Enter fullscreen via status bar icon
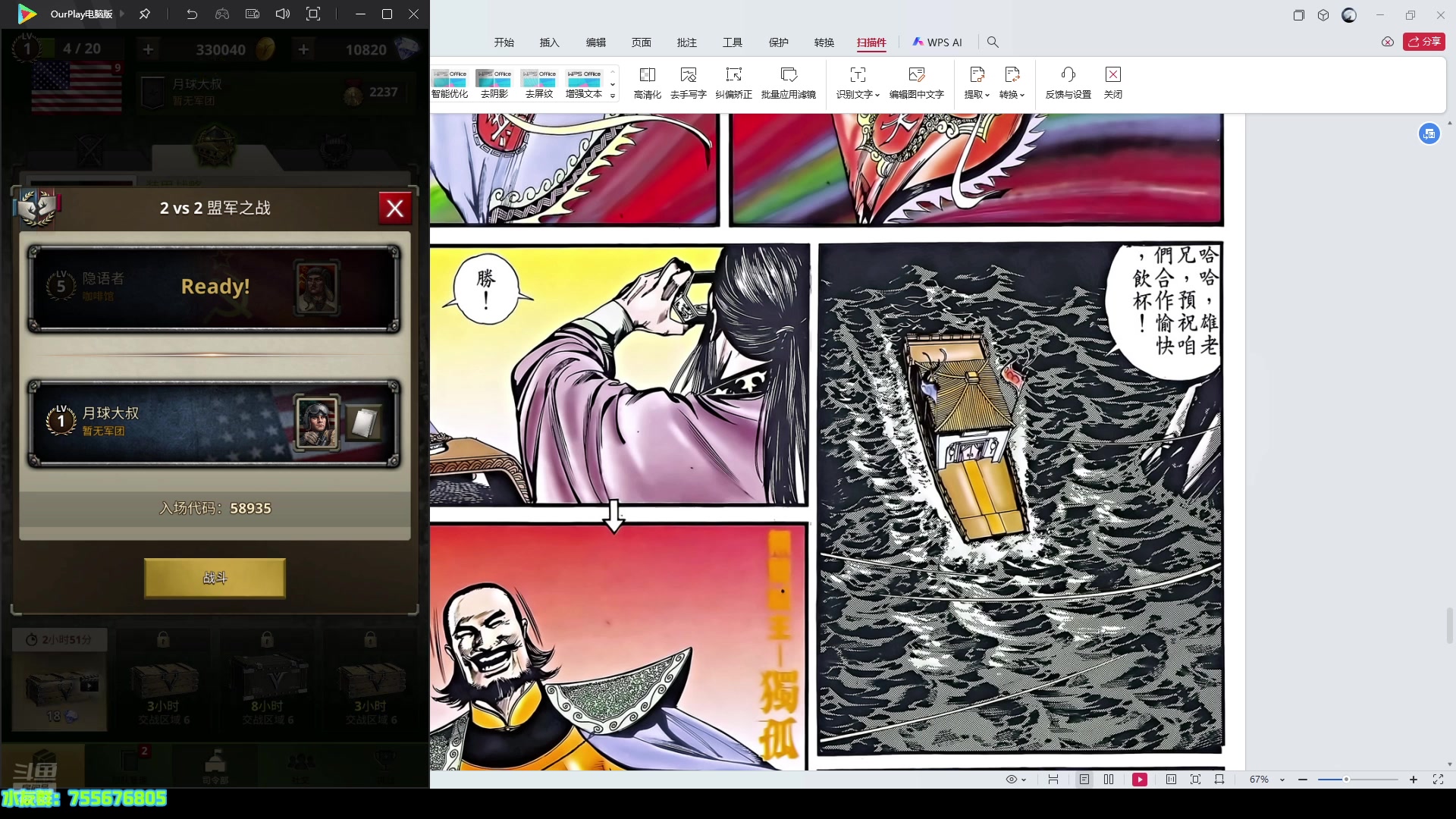 coord(1438,780)
